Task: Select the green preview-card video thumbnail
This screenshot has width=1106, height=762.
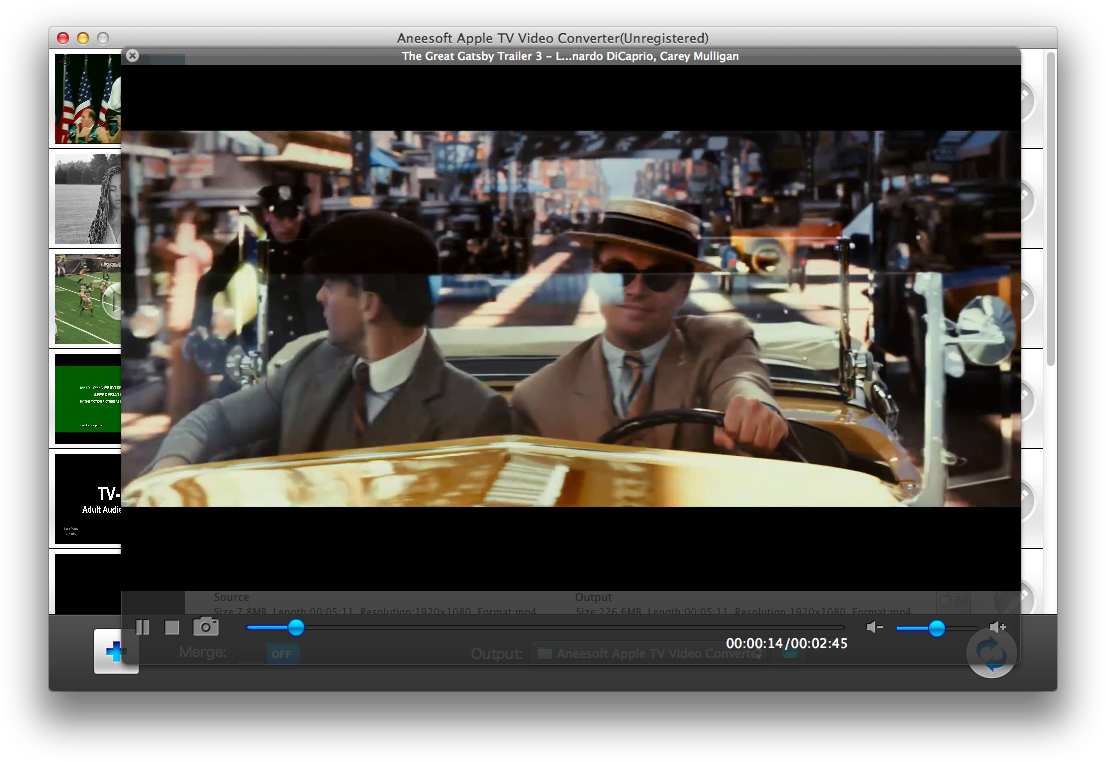Action: tap(88, 399)
